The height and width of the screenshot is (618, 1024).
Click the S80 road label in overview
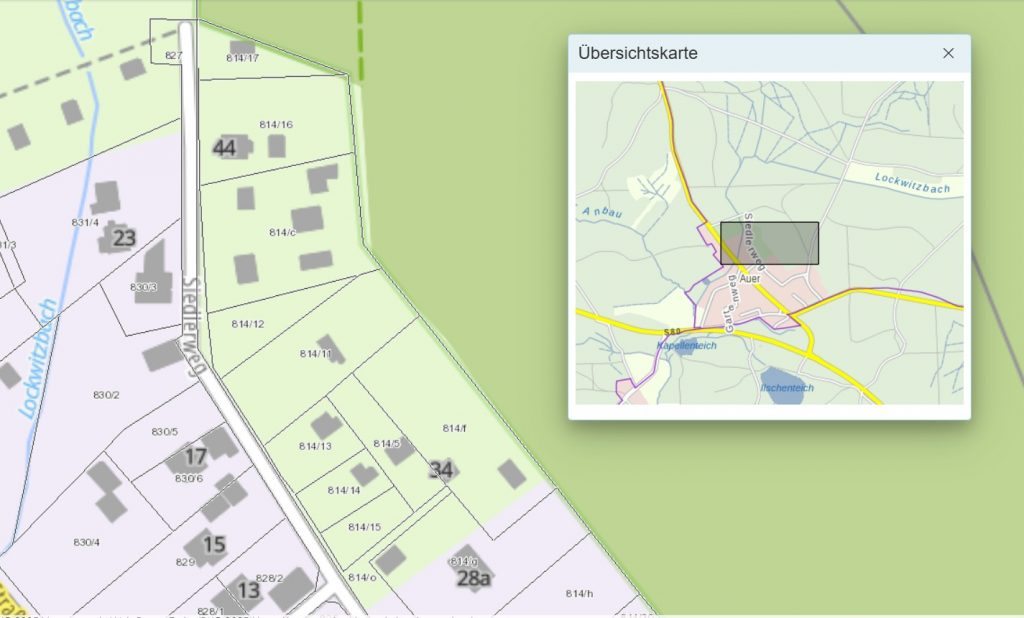pos(672,332)
